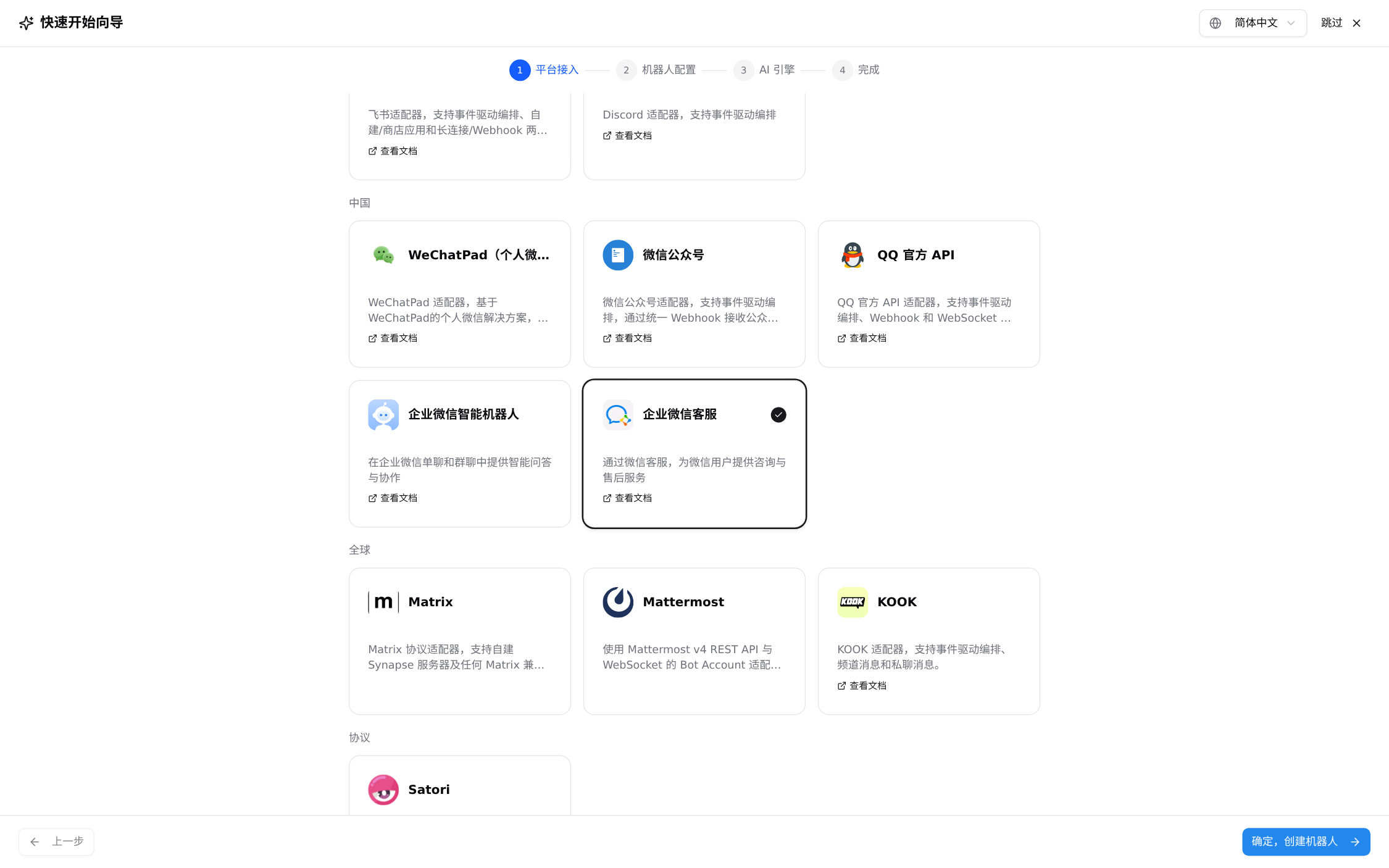Image resolution: width=1389 pixels, height=868 pixels.
Task: Click the Satori pink logo icon
Action: coord(383,790)
